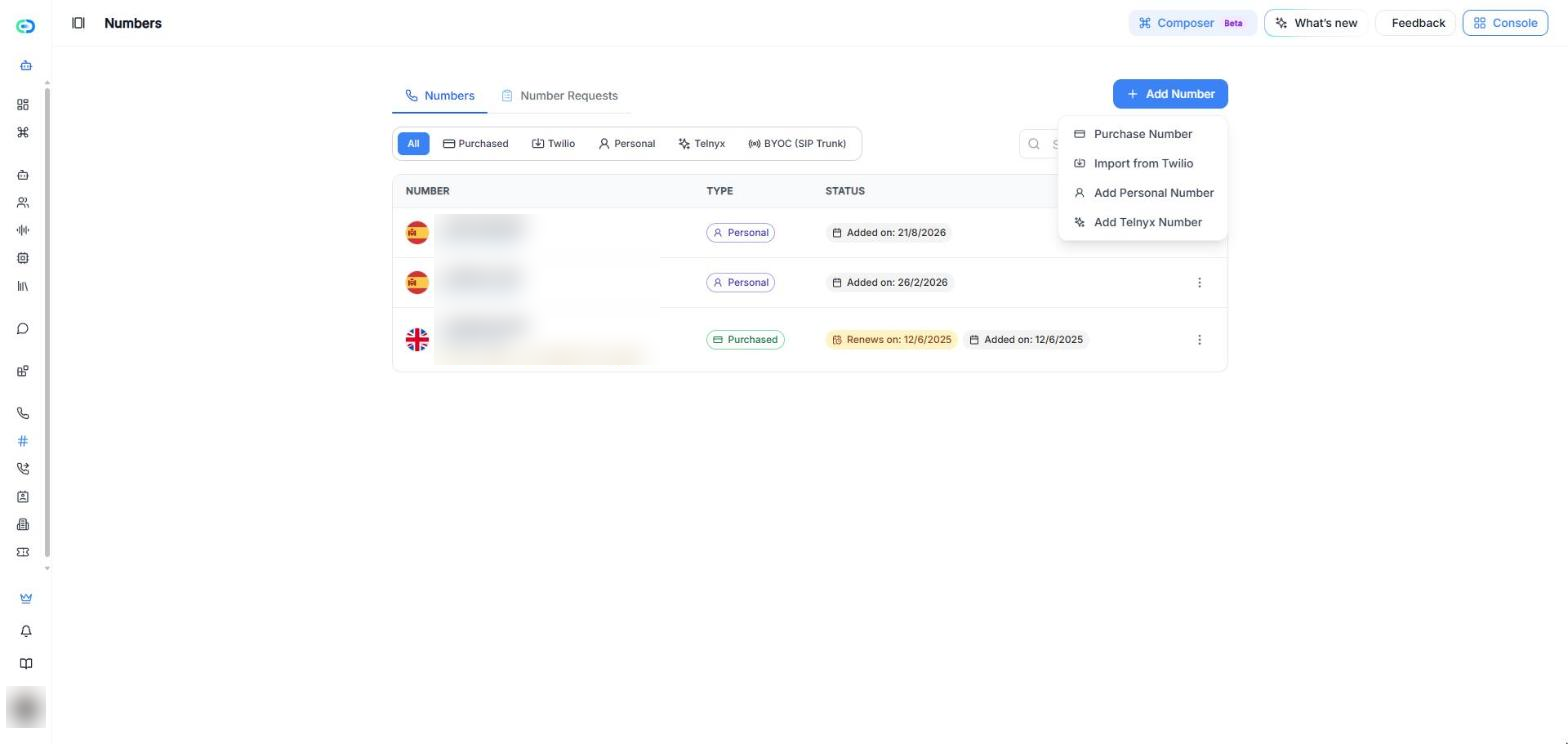This screenshot has height=744, width=1568.
Task: Click the crown upgrade icon in sidebar
Action: click(x=26, y=598)
